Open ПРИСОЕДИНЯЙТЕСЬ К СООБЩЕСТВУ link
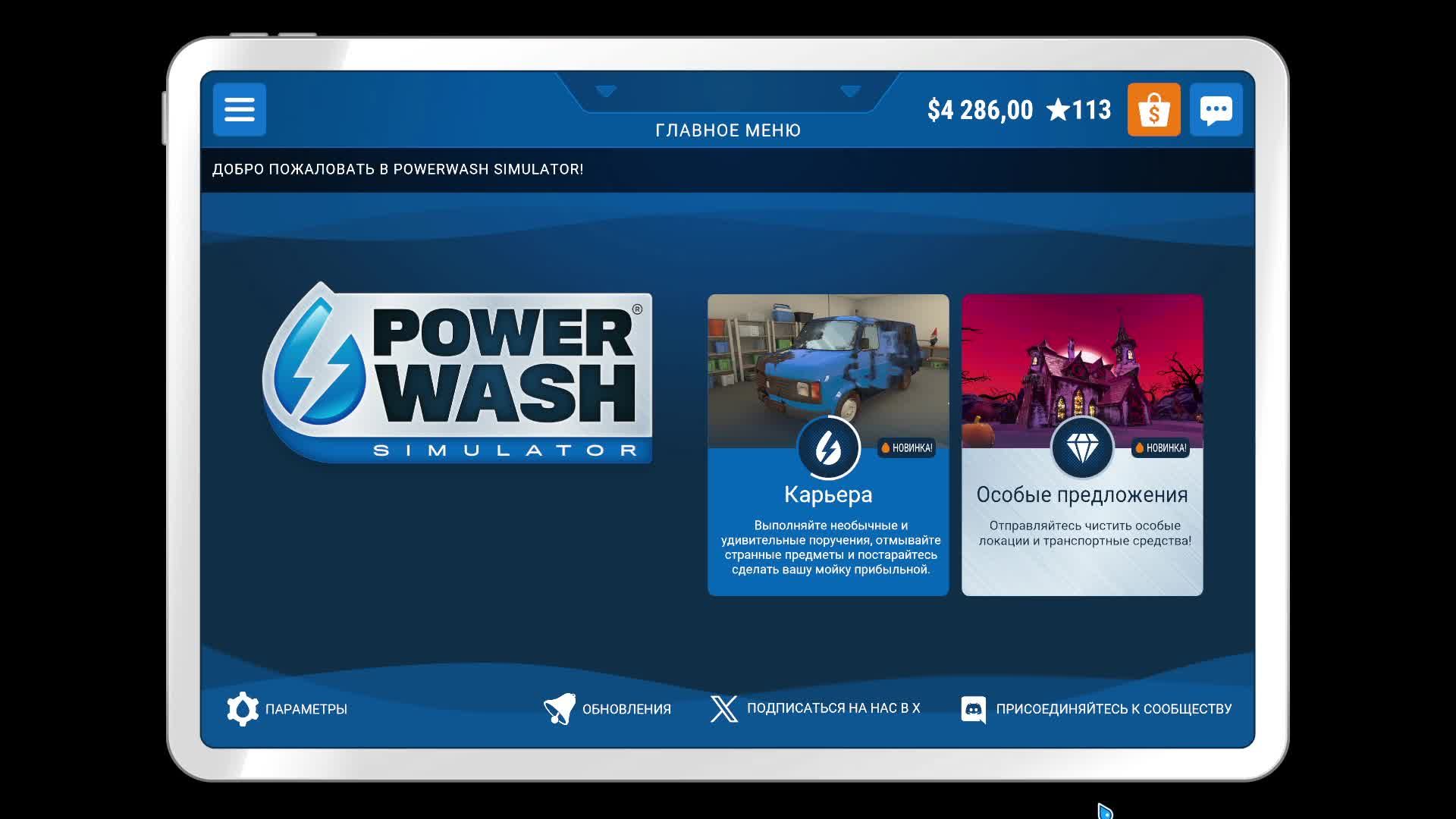 pyautogui.click(x=1114, y=709)
